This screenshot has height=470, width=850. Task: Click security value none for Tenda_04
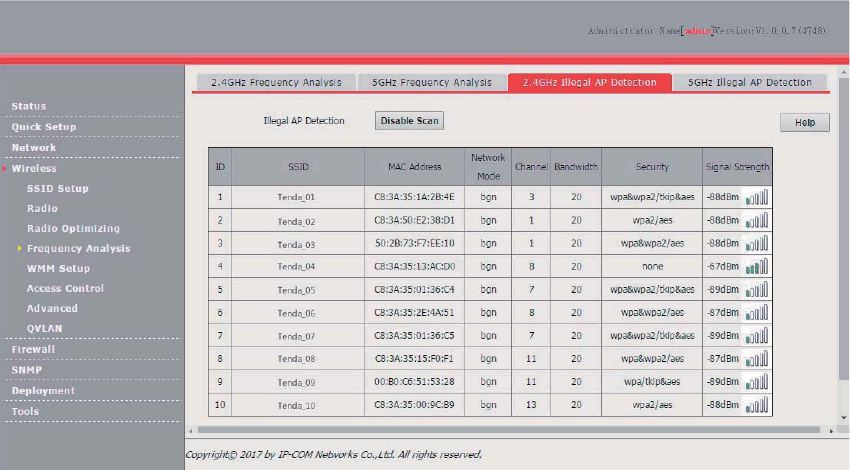coord(652,267)
